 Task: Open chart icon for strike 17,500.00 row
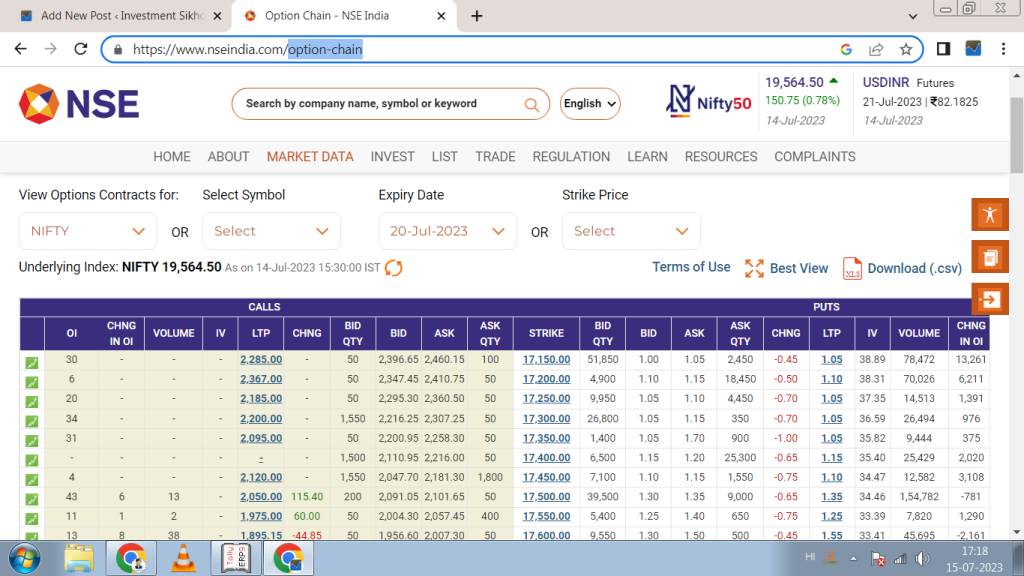coord(31,500)
